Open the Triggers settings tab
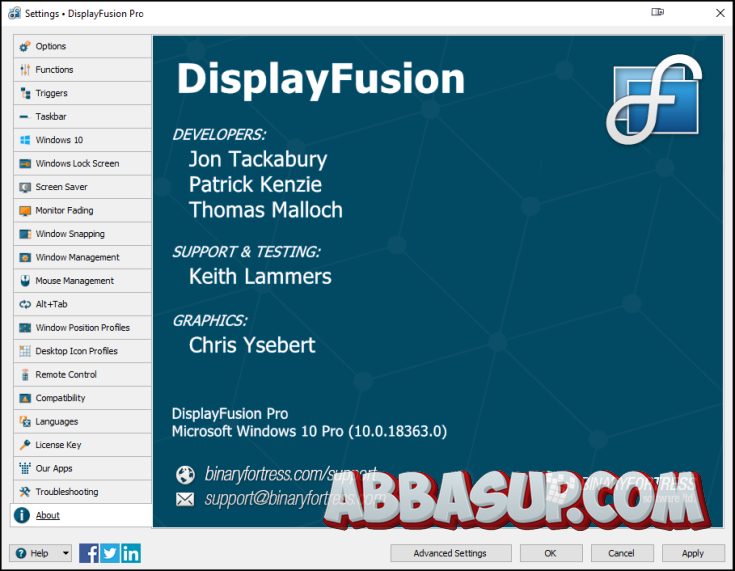This screenshot has width=735, height=571. point(82,93)
